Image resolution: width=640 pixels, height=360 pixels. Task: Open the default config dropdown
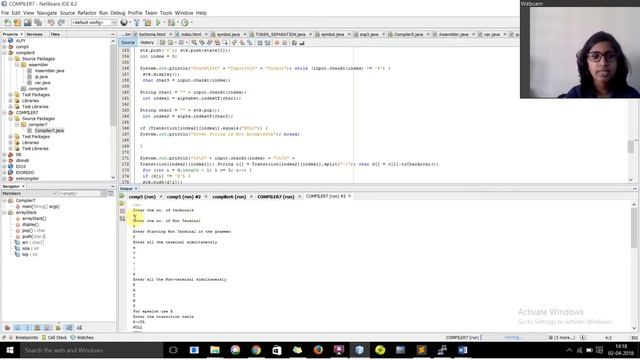pyautogui.click(x=94, y=23)
